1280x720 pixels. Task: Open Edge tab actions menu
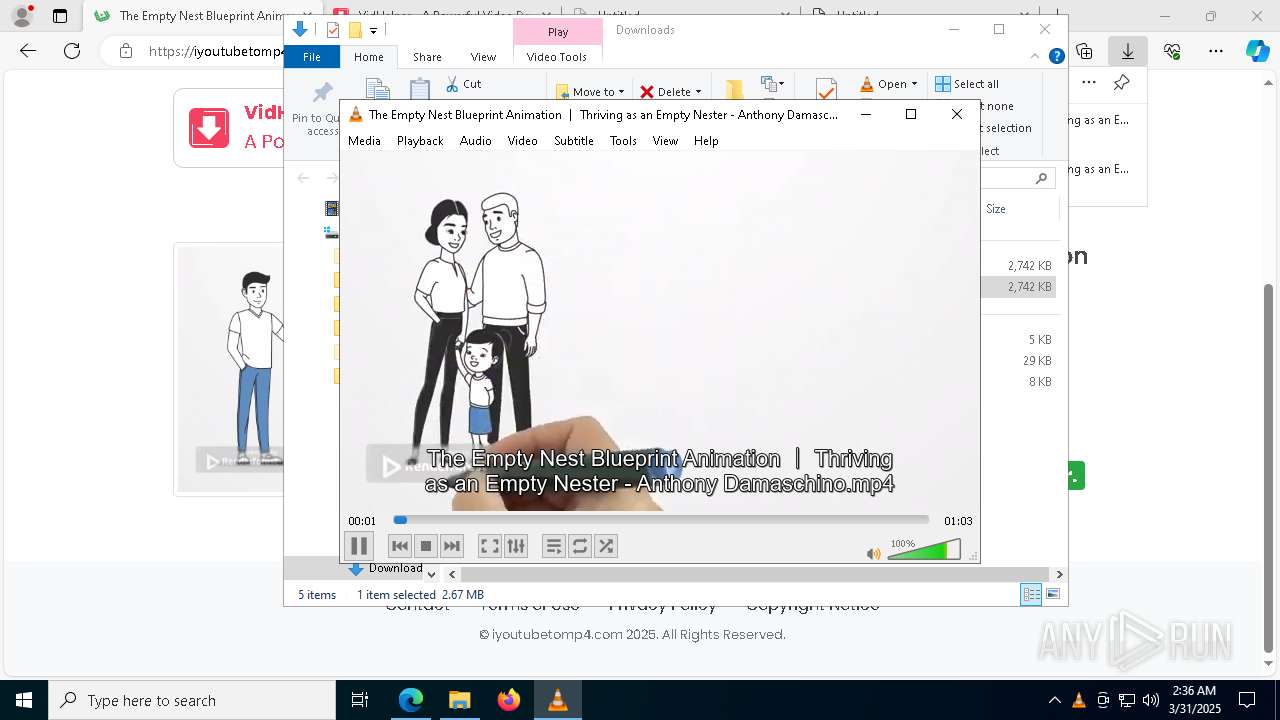60,16
